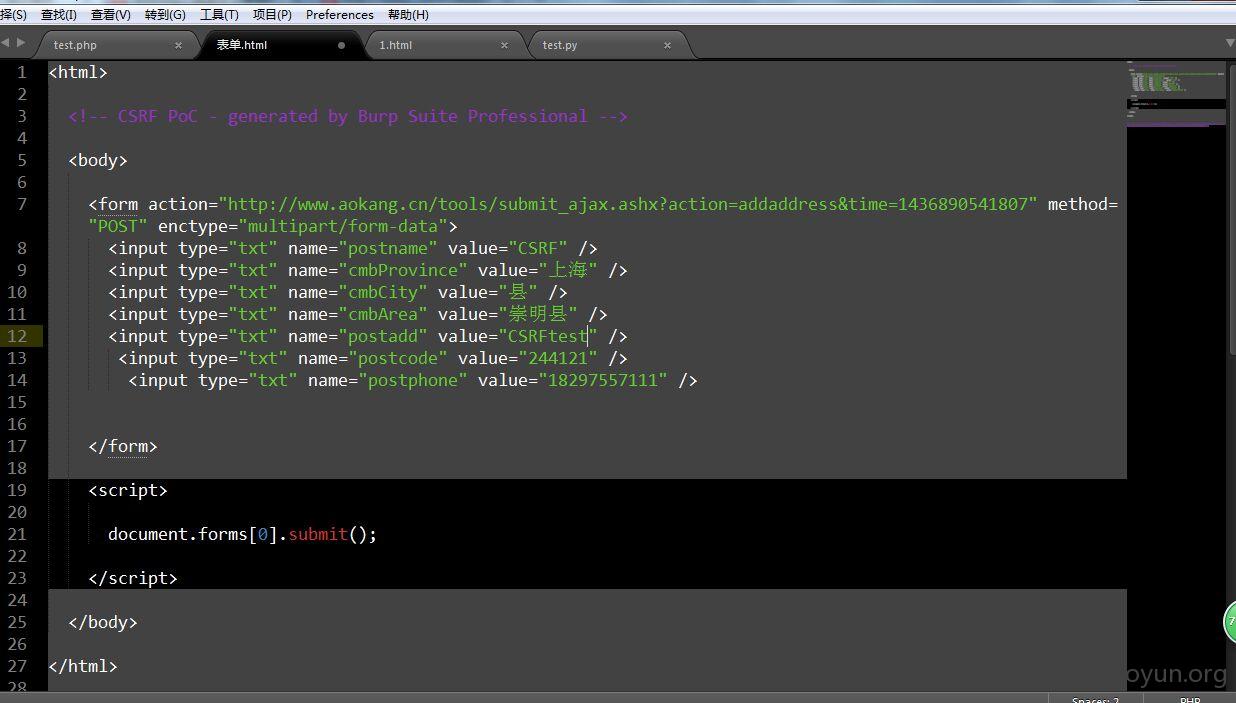Open the 查看(V) menu
Screen dimensions: 1236x703
[x=111, y=14]
